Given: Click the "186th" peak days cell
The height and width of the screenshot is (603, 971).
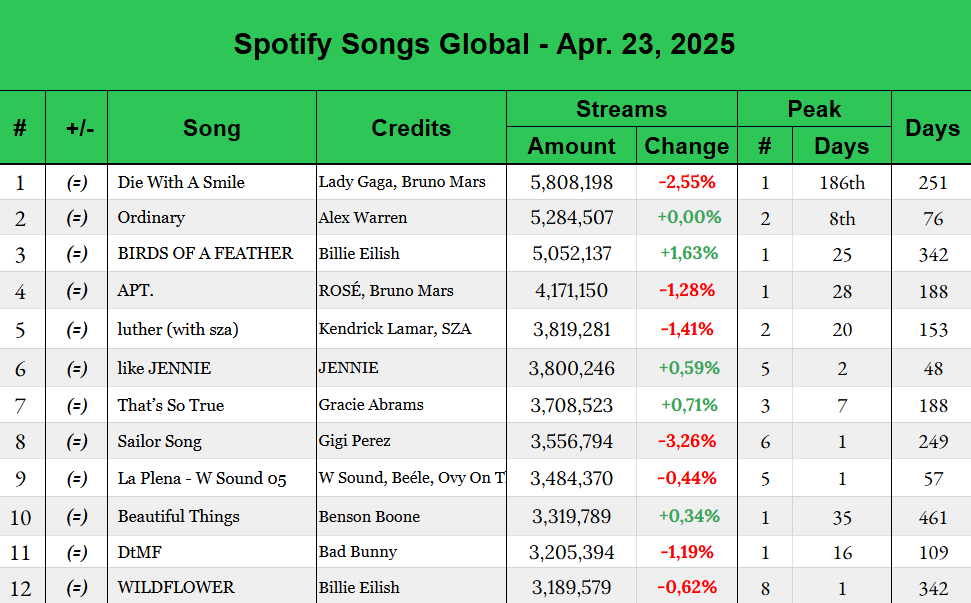Looking at the screenshot, I should 842,182.
